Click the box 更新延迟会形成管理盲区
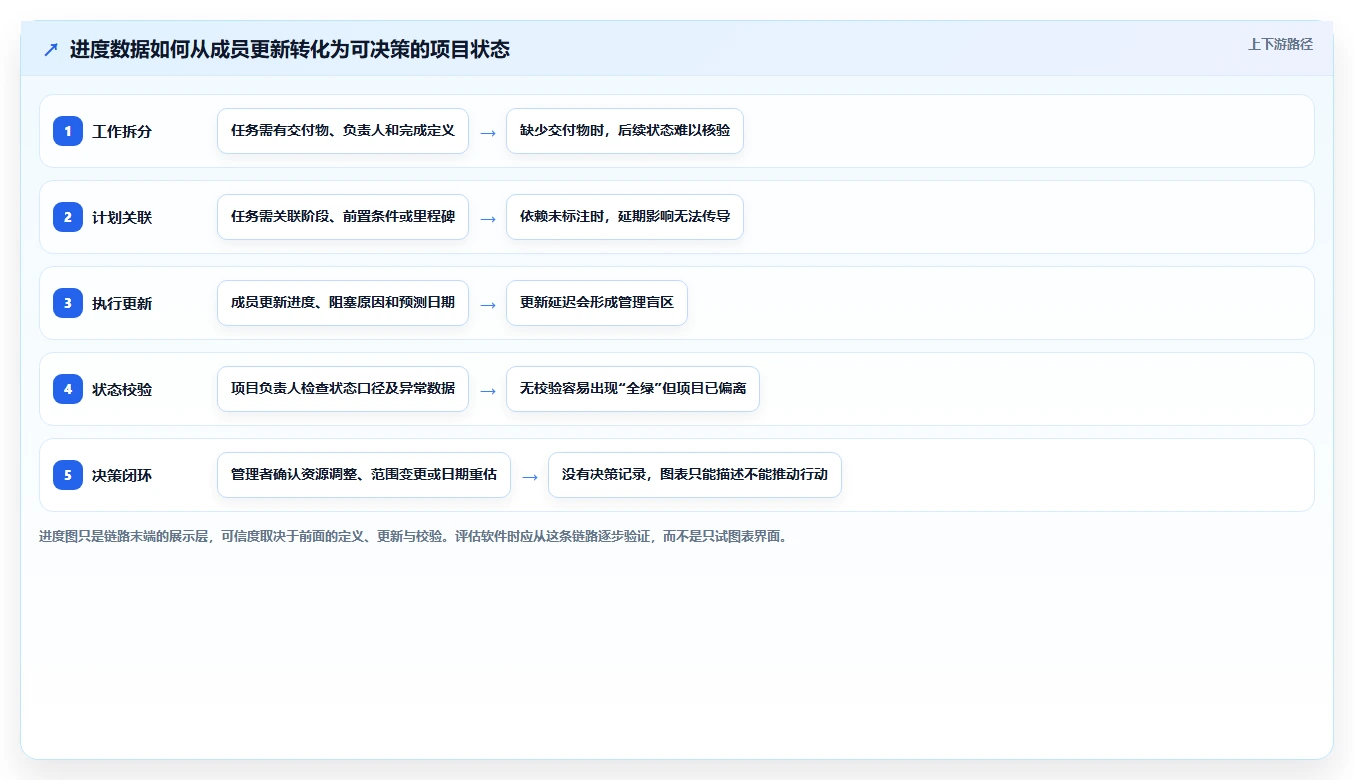 (x=597, y=303)
